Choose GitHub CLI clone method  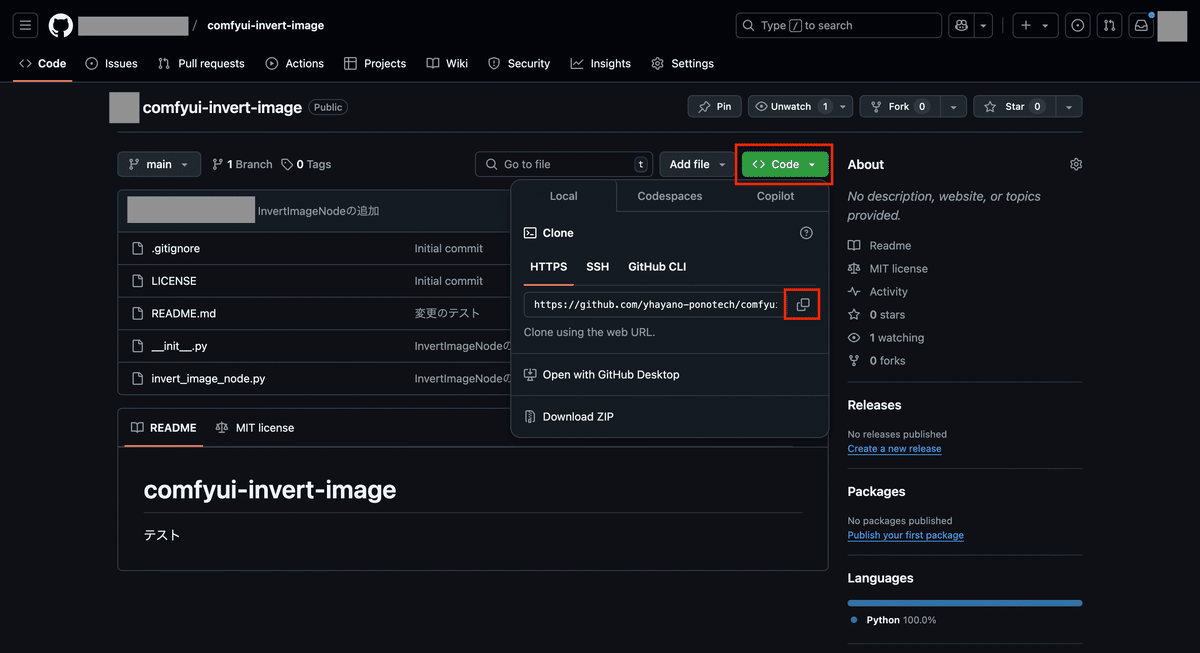coord(657,267)
